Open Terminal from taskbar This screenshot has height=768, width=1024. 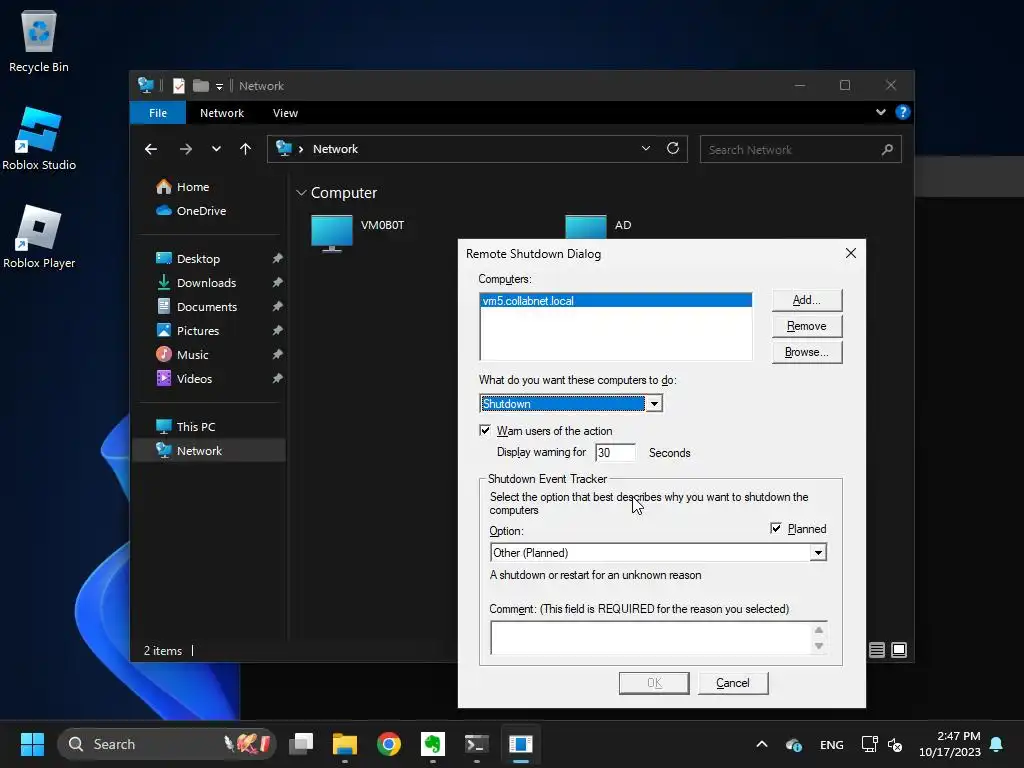tap(477, 744)
